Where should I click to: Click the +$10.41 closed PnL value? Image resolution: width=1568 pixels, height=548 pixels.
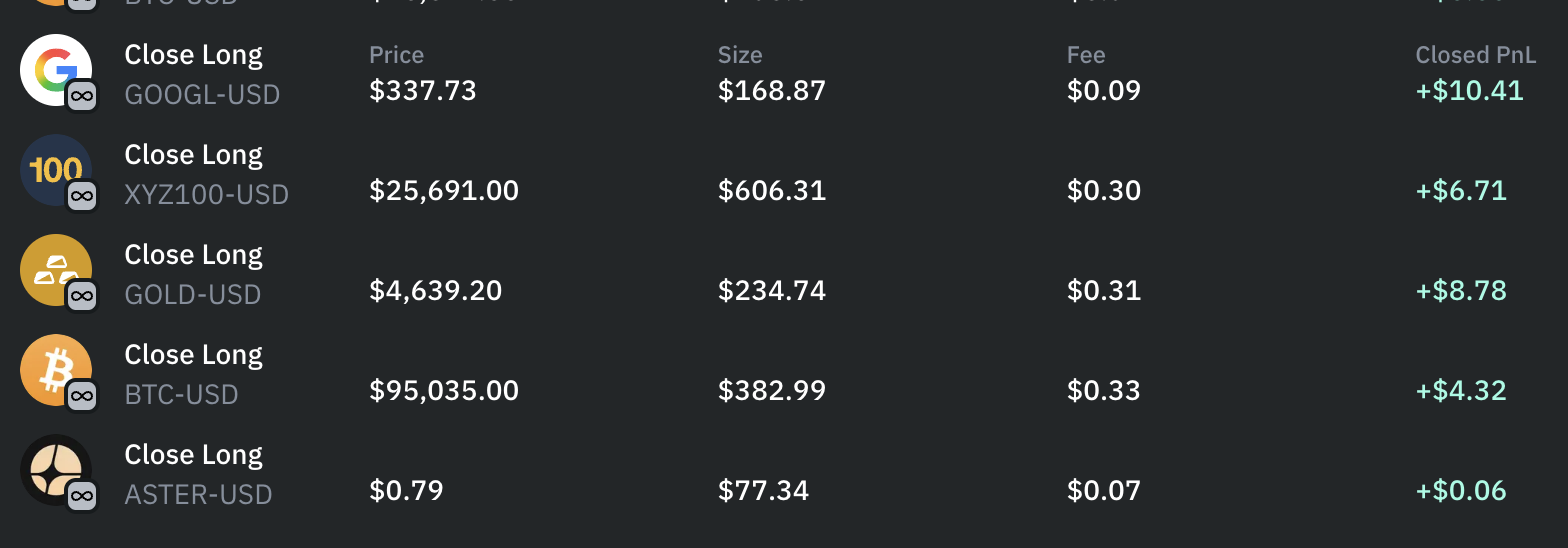pos(1469,91)
